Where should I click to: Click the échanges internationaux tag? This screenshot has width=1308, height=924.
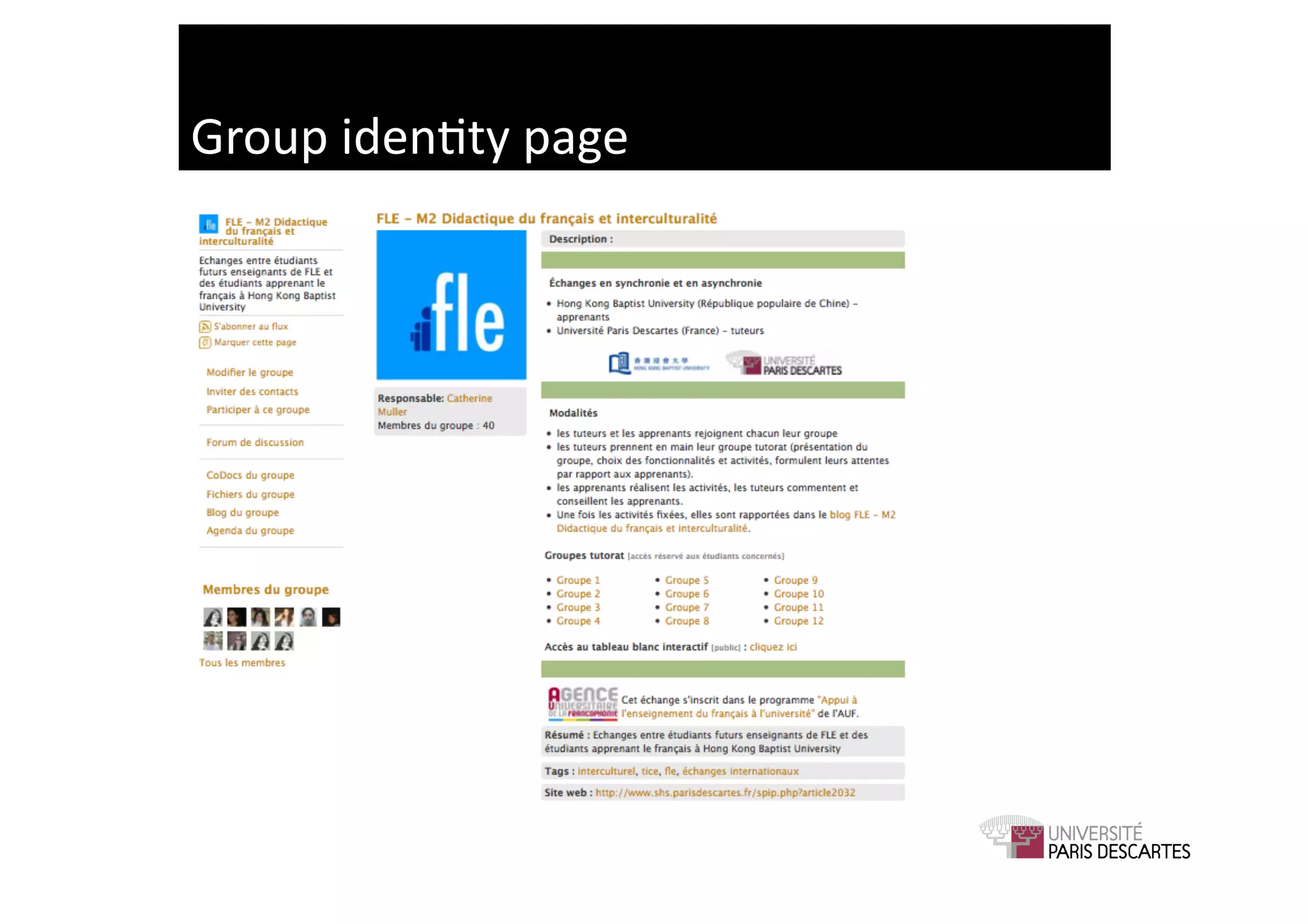(x=740, y=771)
